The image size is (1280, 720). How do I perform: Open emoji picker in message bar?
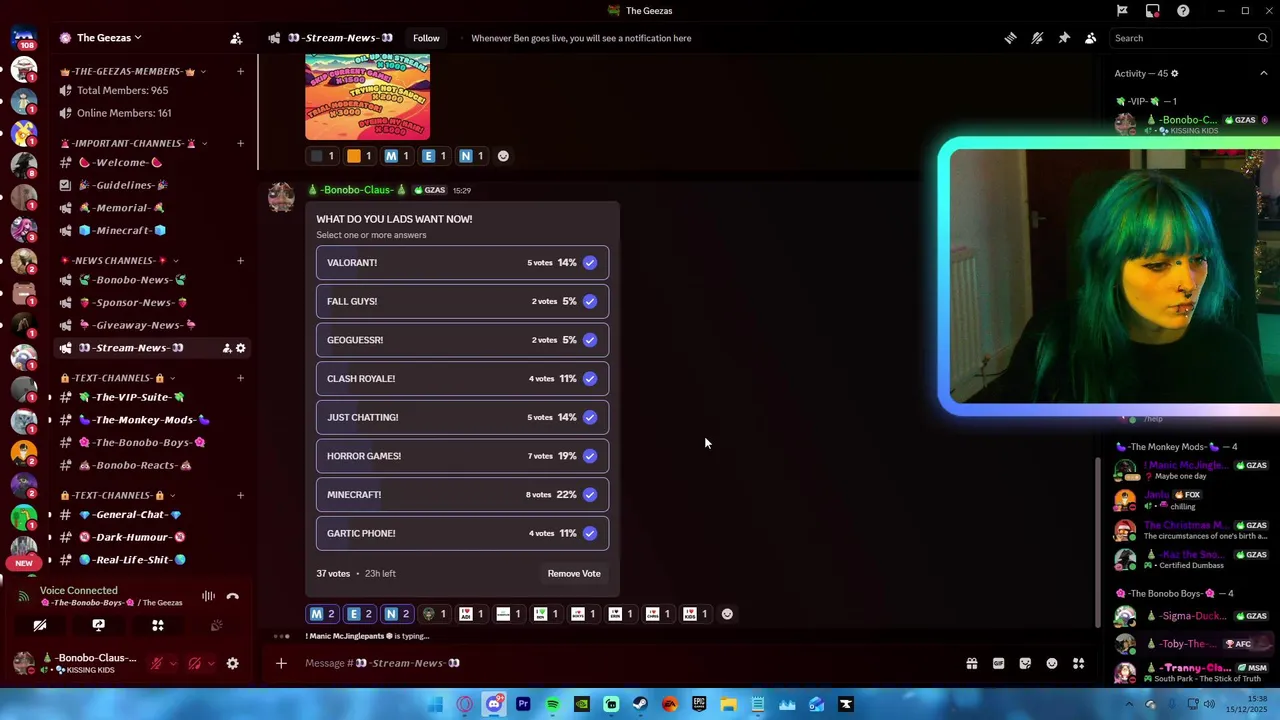[x=1052, y=663]
